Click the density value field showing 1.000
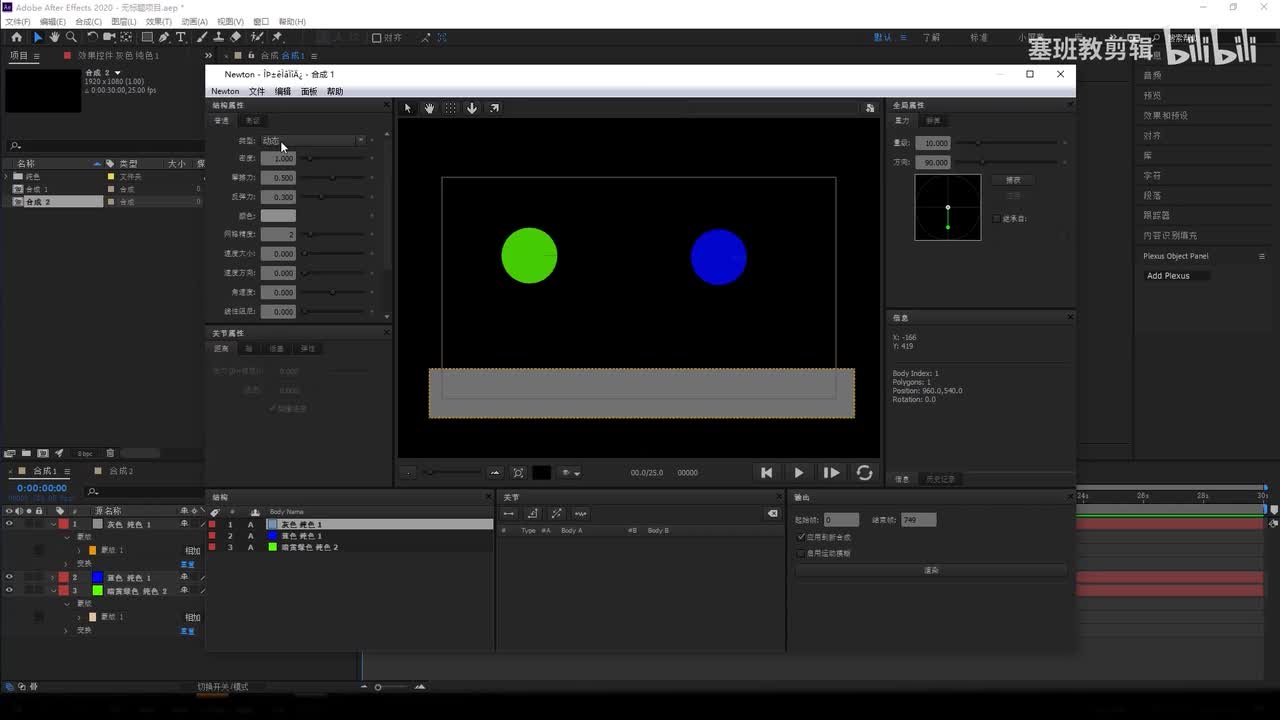The height and width of the screenshot is (720, 1280). coord(278,158)
